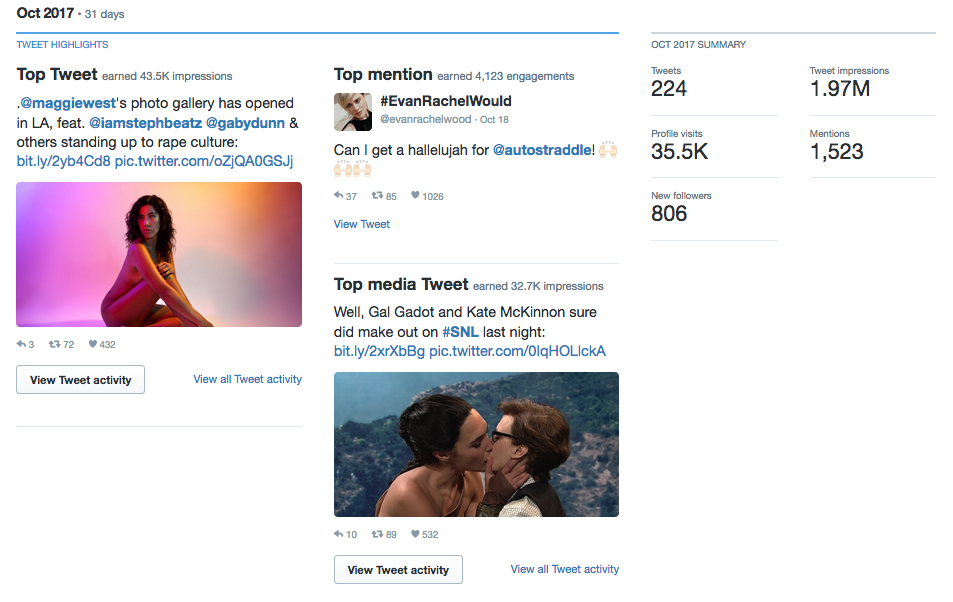Open View Tweet link under Top mention
The image size is (953, 602).
click(362, 224)
